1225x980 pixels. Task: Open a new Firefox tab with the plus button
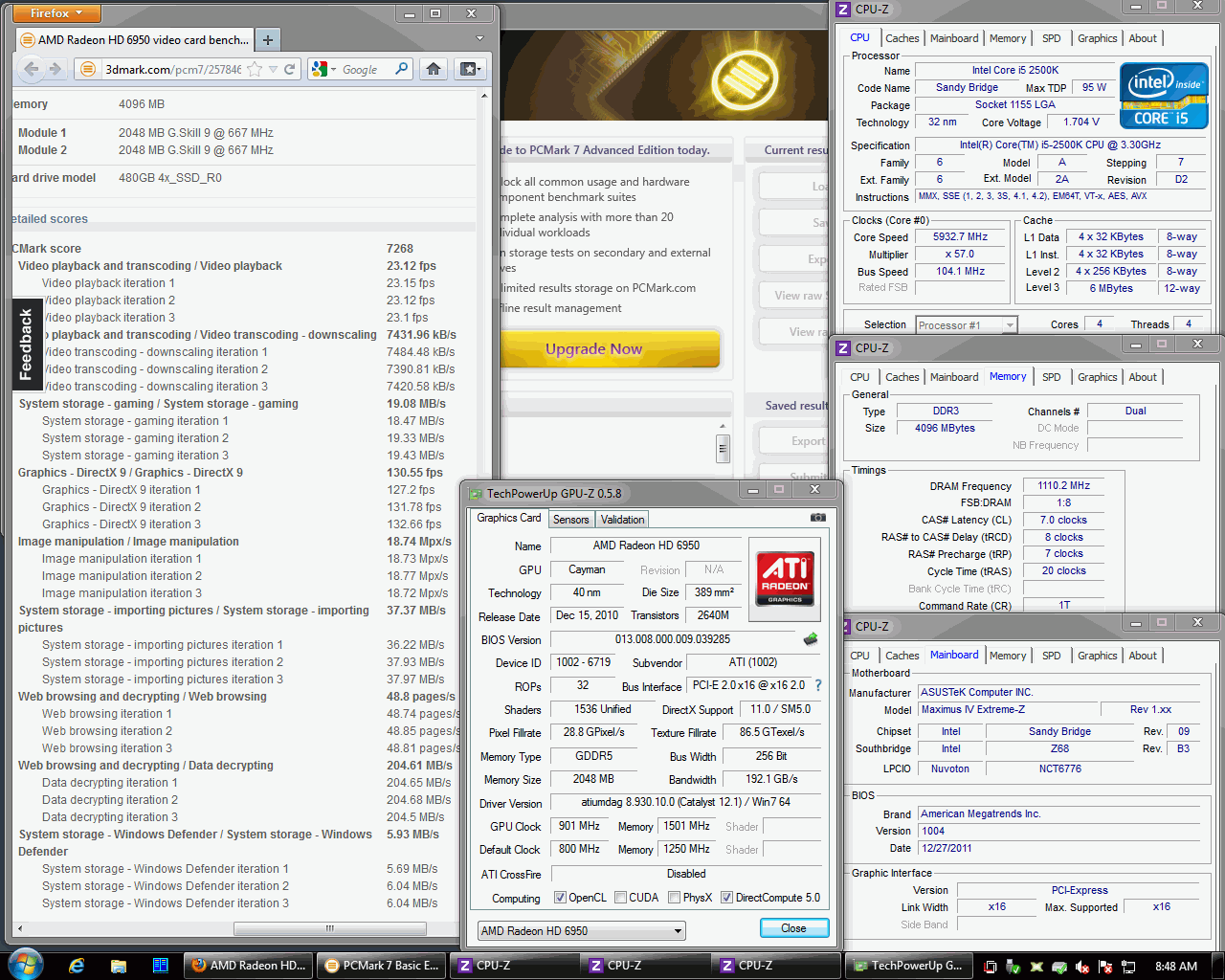[268, 39]
